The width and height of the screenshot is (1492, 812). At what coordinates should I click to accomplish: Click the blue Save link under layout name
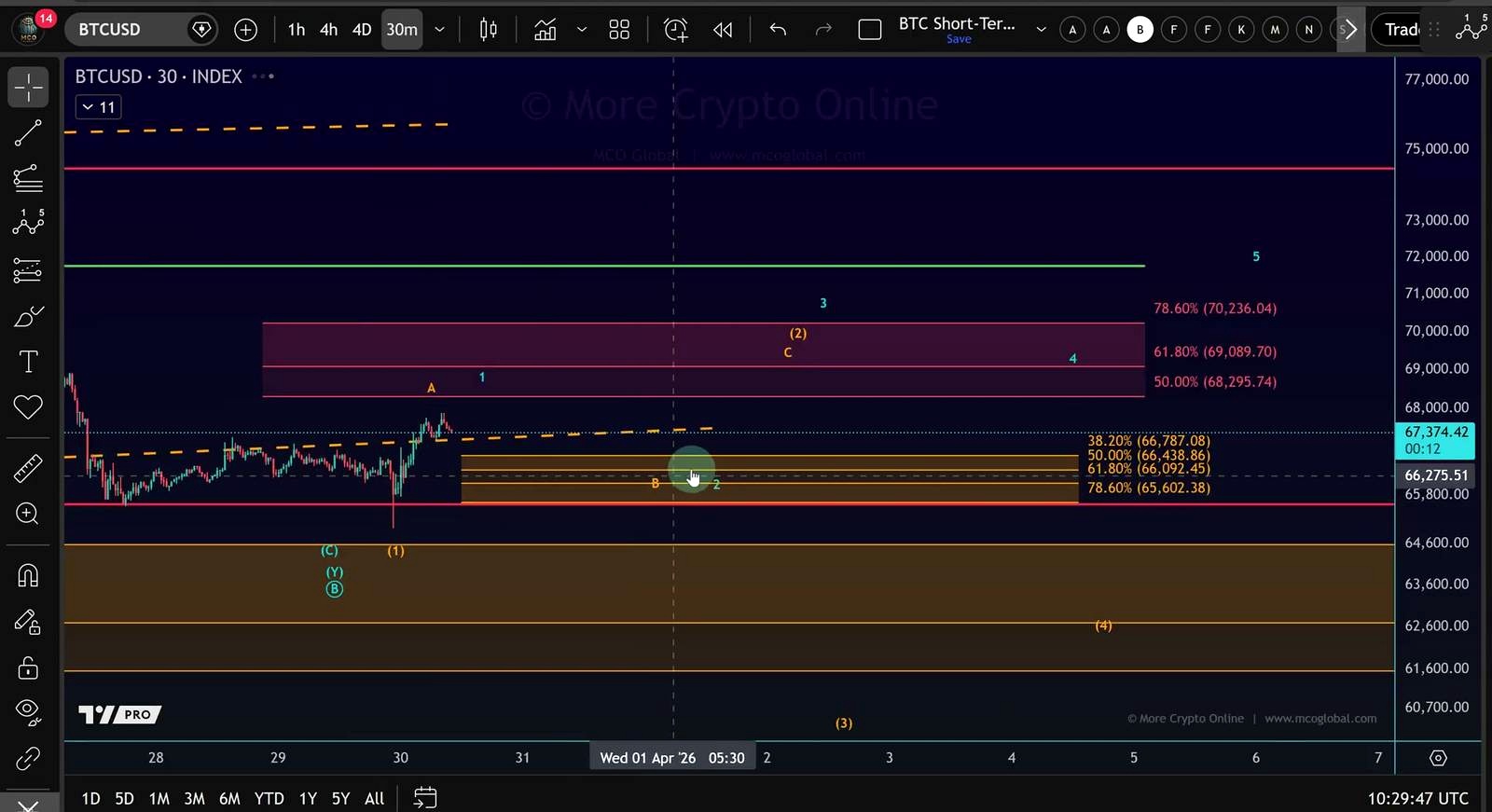click(959, 39)
